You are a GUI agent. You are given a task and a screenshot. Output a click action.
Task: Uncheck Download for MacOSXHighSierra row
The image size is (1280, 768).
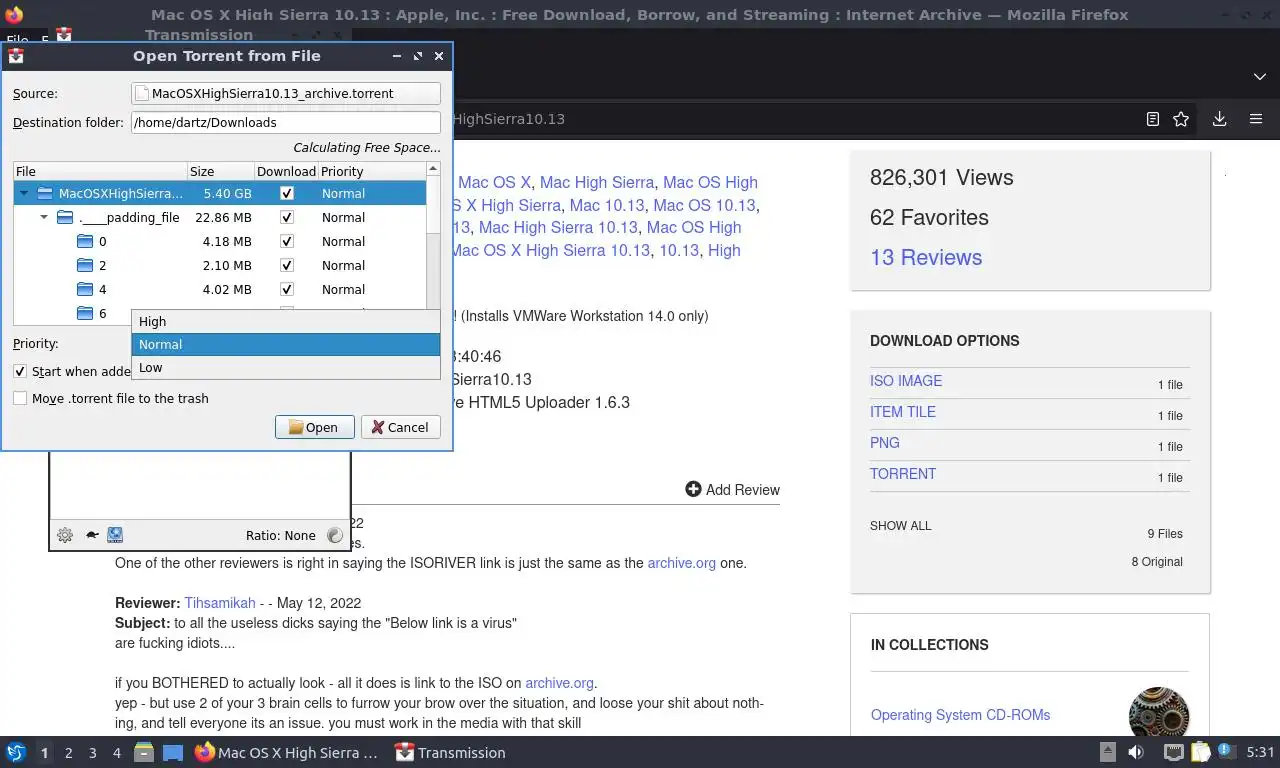[x=287, y=193]
